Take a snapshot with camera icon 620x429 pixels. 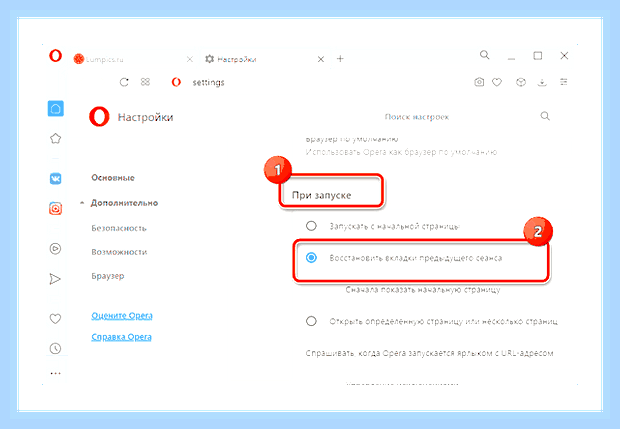[x=479, y=82]
